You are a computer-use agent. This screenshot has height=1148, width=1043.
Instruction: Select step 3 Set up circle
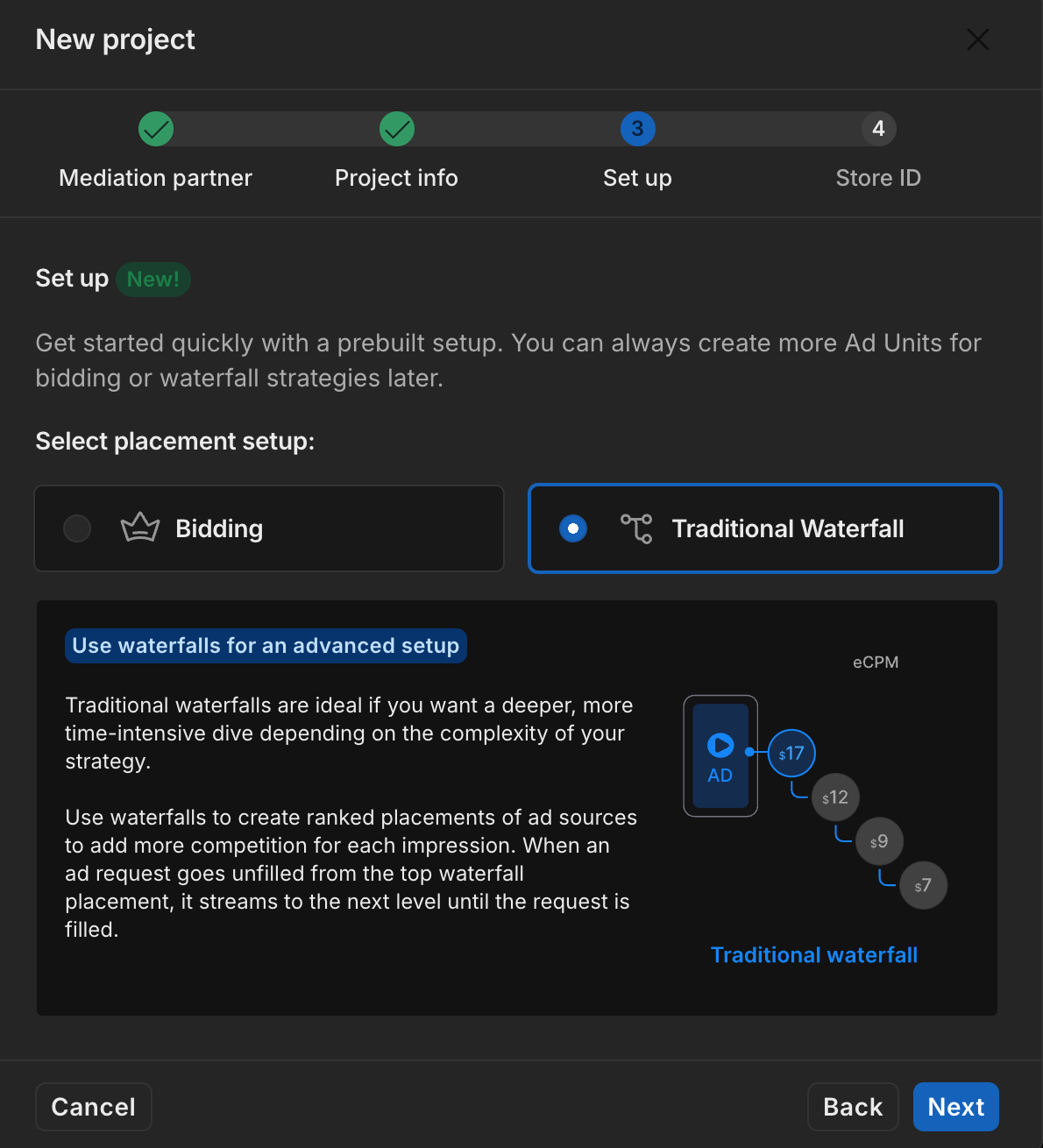click(x=637, y=129)
